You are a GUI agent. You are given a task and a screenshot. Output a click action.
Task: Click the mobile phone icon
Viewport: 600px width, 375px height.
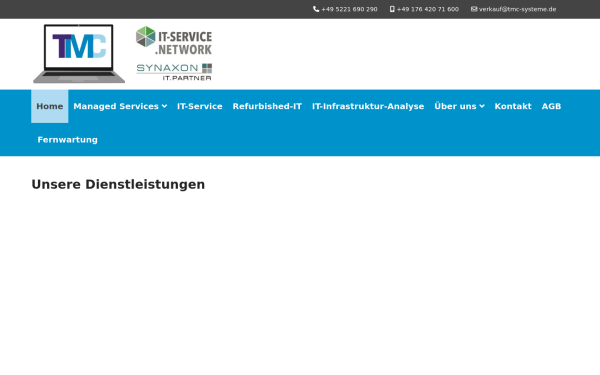[x=392, y=9]
